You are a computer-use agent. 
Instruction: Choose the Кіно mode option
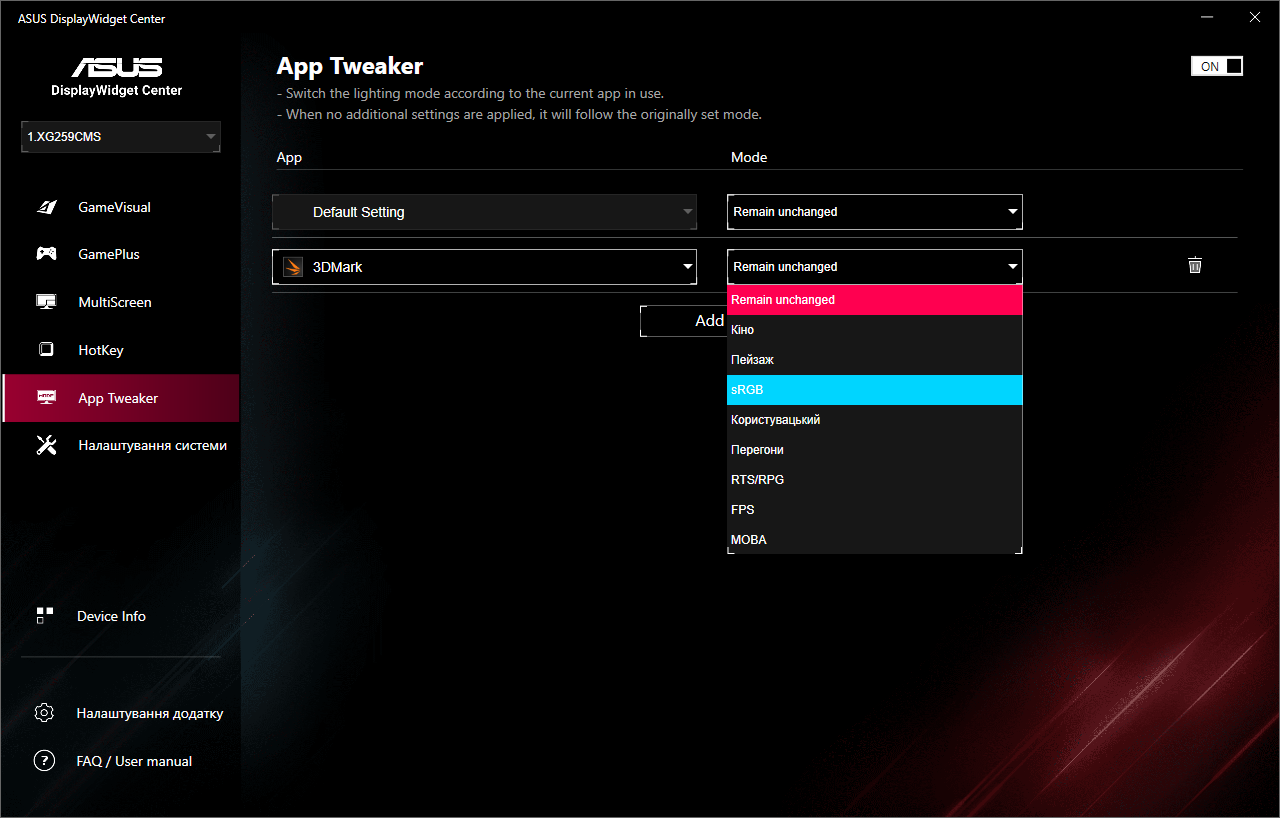(875, 330)
